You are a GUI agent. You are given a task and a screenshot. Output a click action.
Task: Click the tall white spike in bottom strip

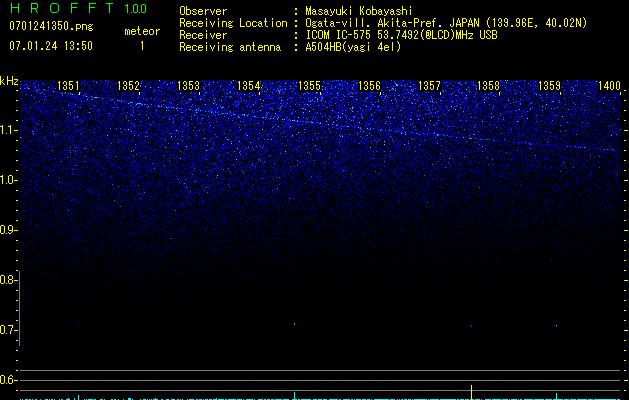[x=471, y=391]
